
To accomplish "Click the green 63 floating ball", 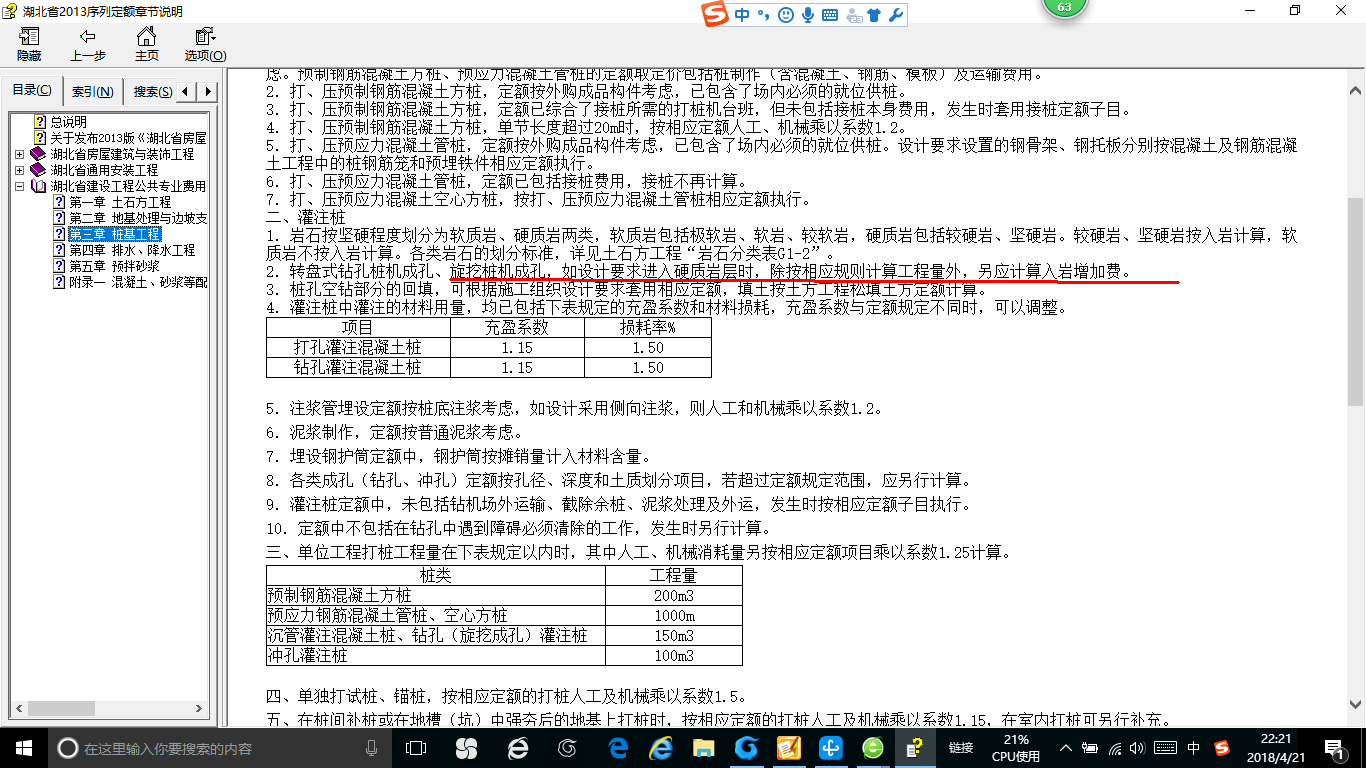I will coord(1064,8).
